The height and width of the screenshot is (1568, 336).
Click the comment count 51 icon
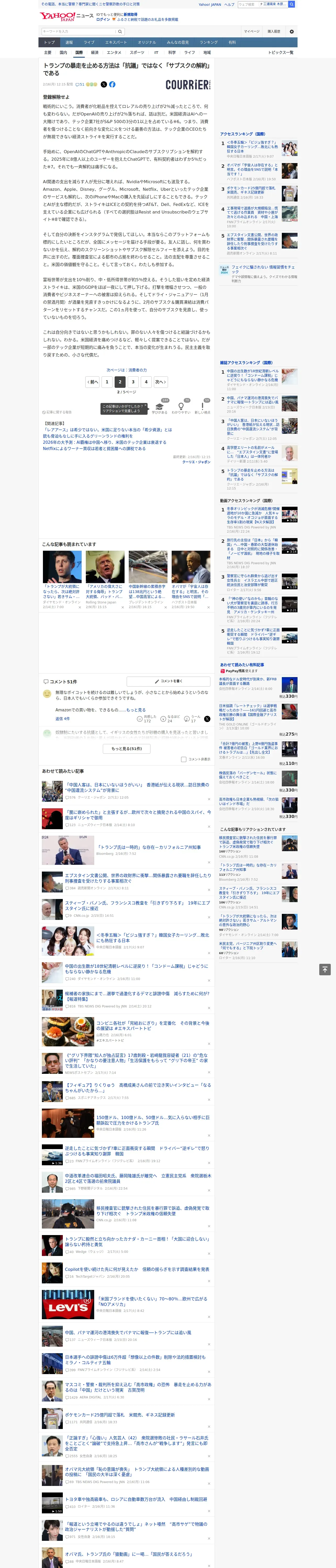click(x=80, y=85)
